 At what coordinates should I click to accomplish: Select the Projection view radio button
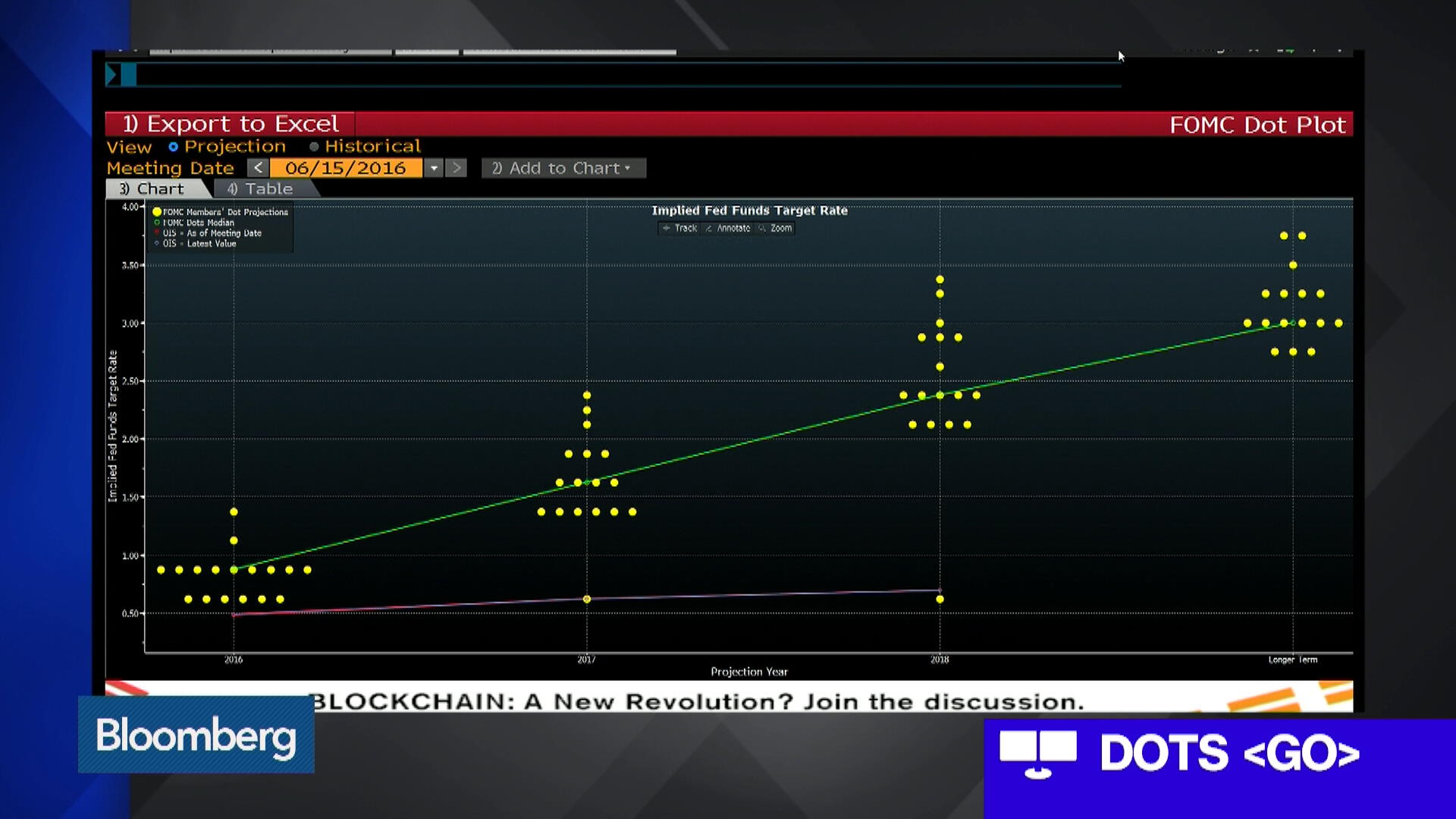174,146
